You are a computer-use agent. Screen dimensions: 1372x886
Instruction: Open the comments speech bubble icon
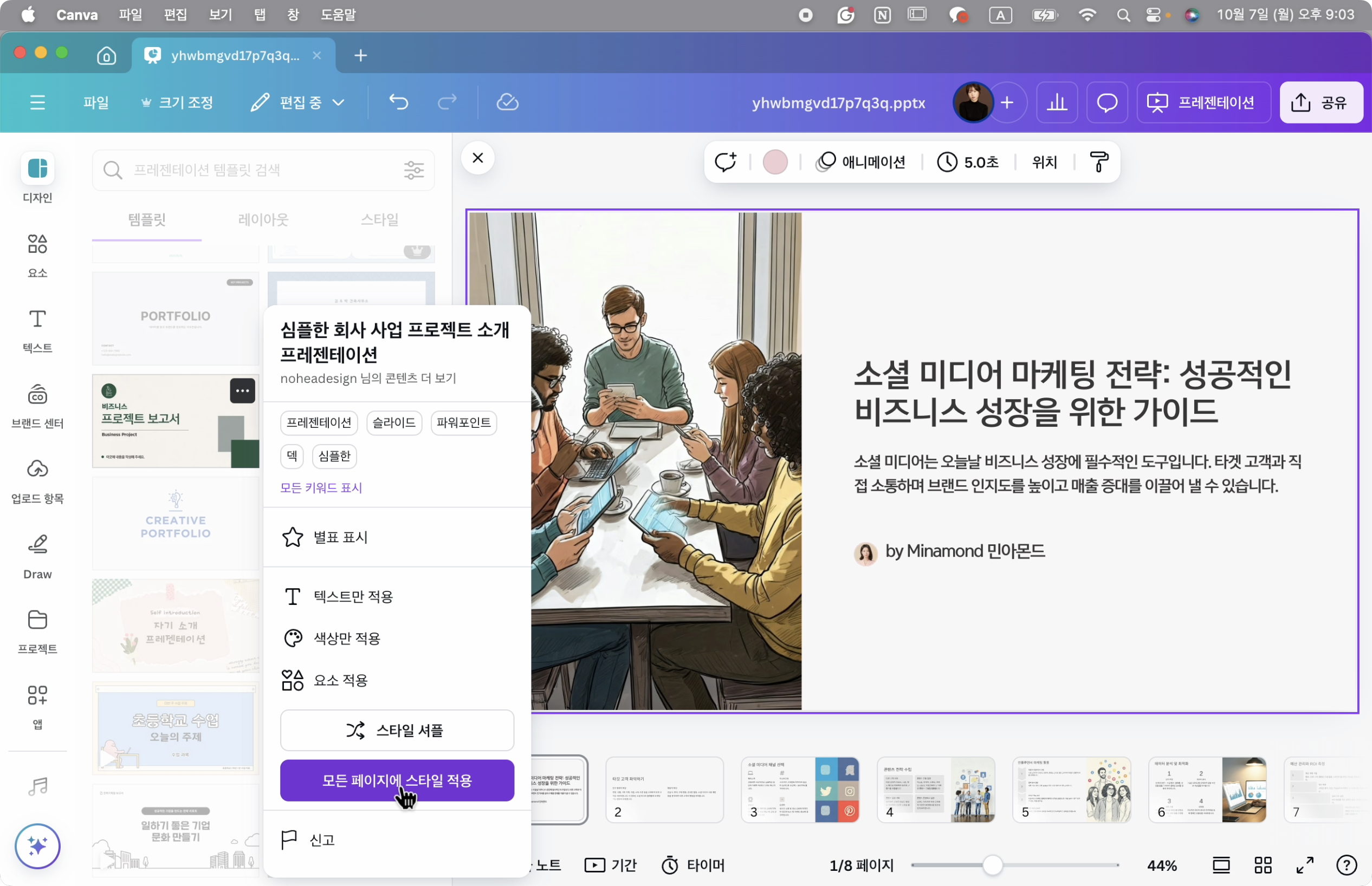pos(1106,102)
